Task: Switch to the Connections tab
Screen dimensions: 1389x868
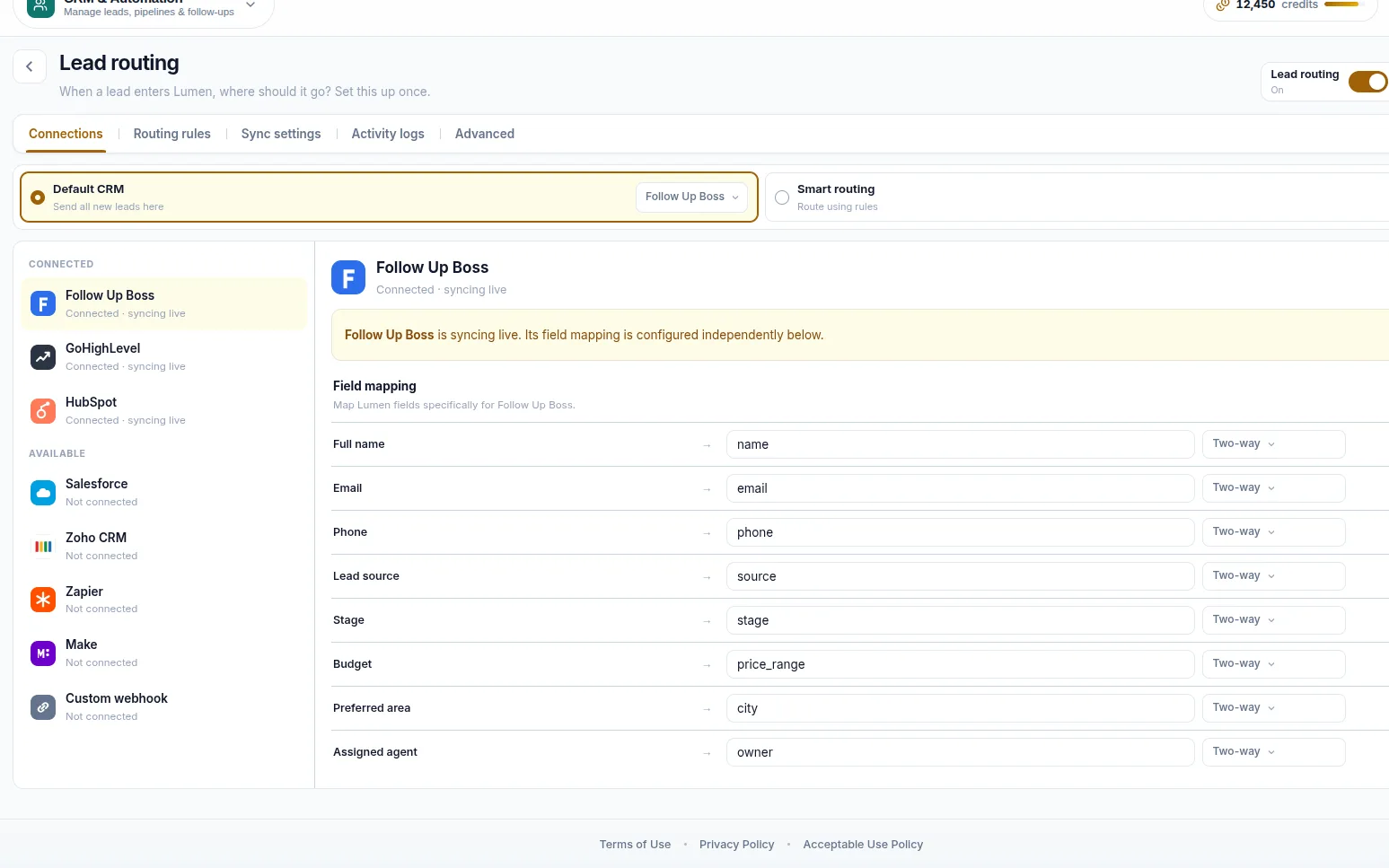Action: click(66, 134)
